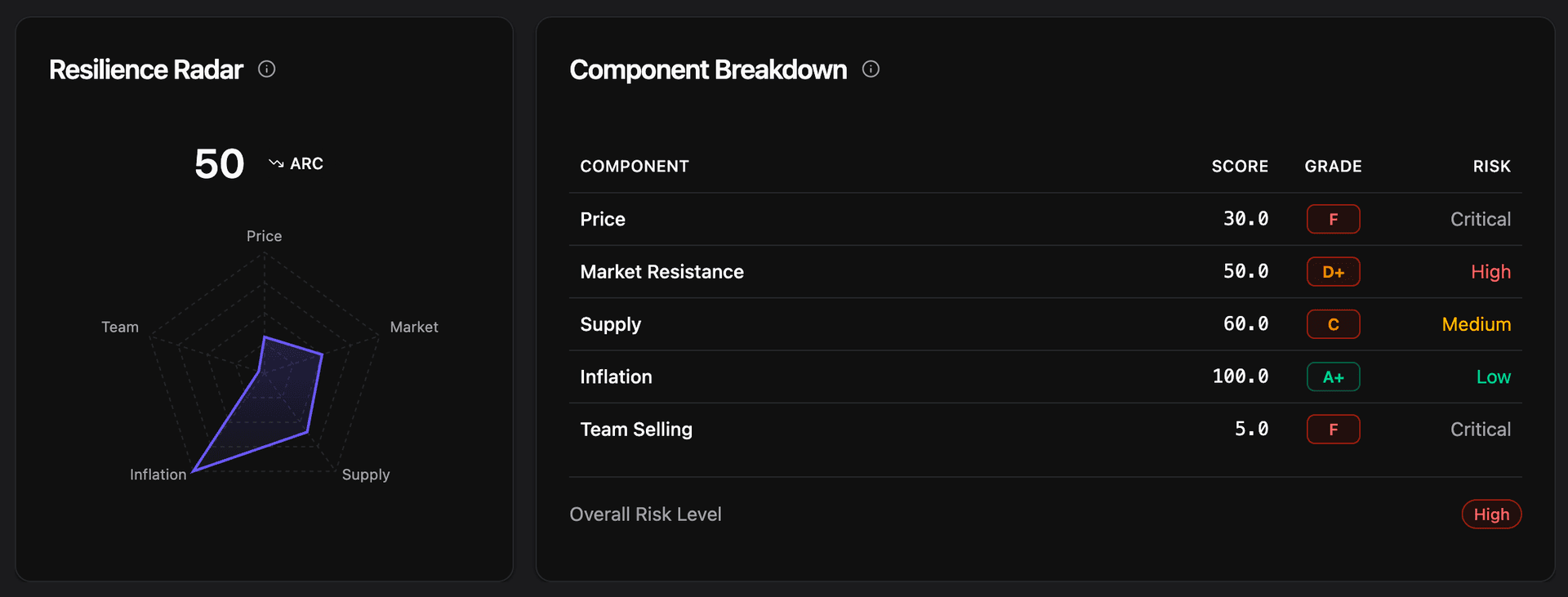Select the F grade badge for Team Selling
1568x597 pixels.
(1333, 429)
